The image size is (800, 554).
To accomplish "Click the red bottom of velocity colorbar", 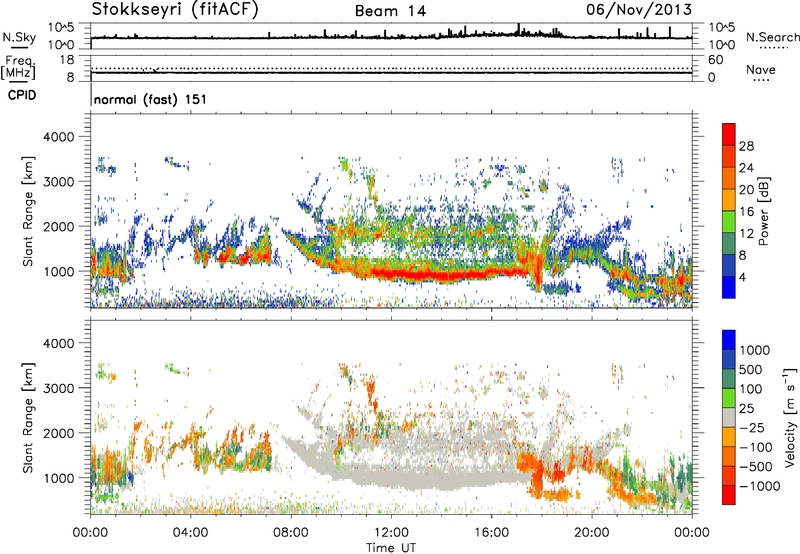I will pyautogui.click(x=729, y=495).
